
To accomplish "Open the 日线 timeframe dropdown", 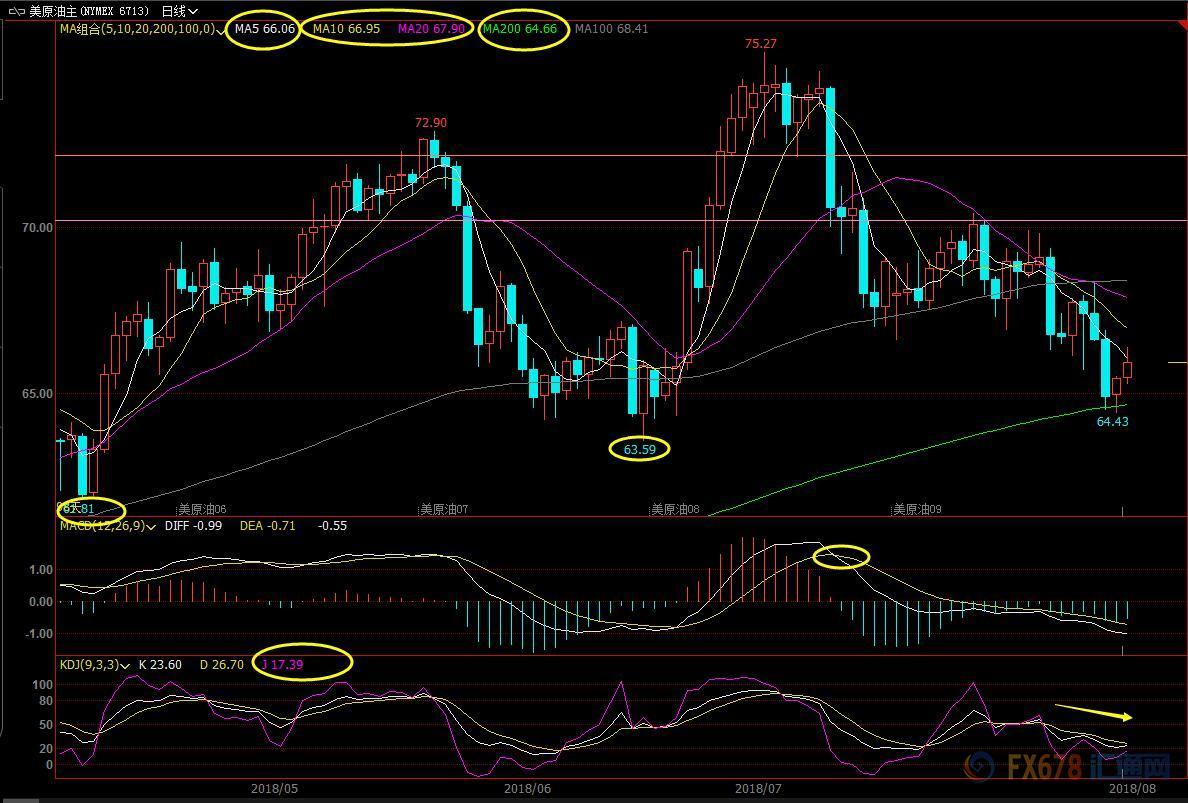I will [179, 11].
